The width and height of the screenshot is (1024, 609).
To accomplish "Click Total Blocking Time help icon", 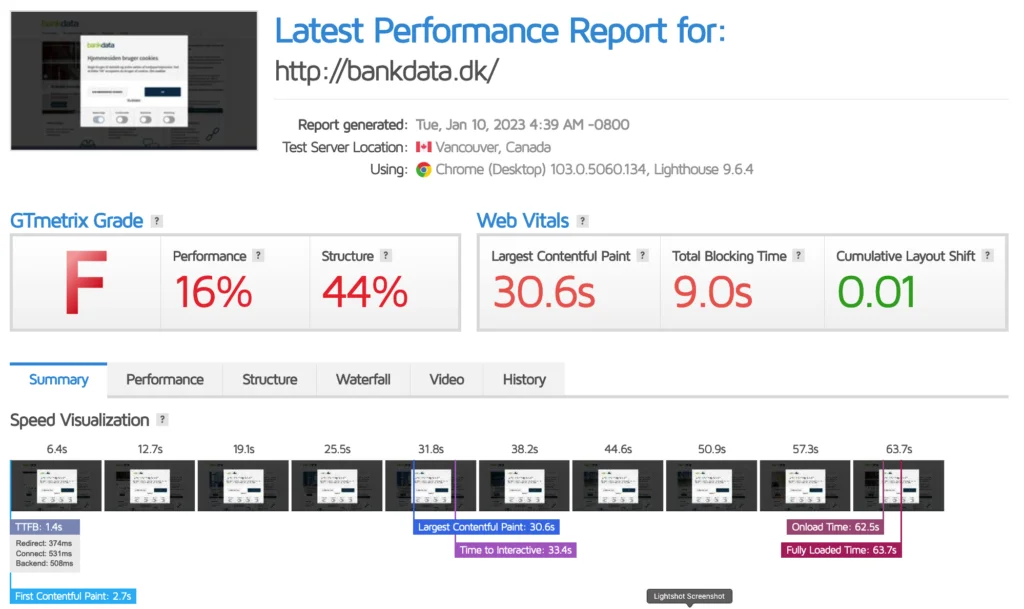I will (798, 255).
